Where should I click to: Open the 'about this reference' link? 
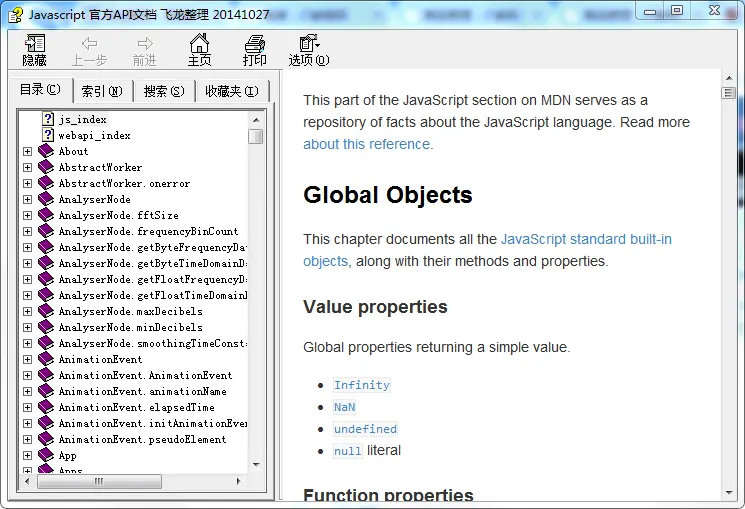tap(367, 144)
